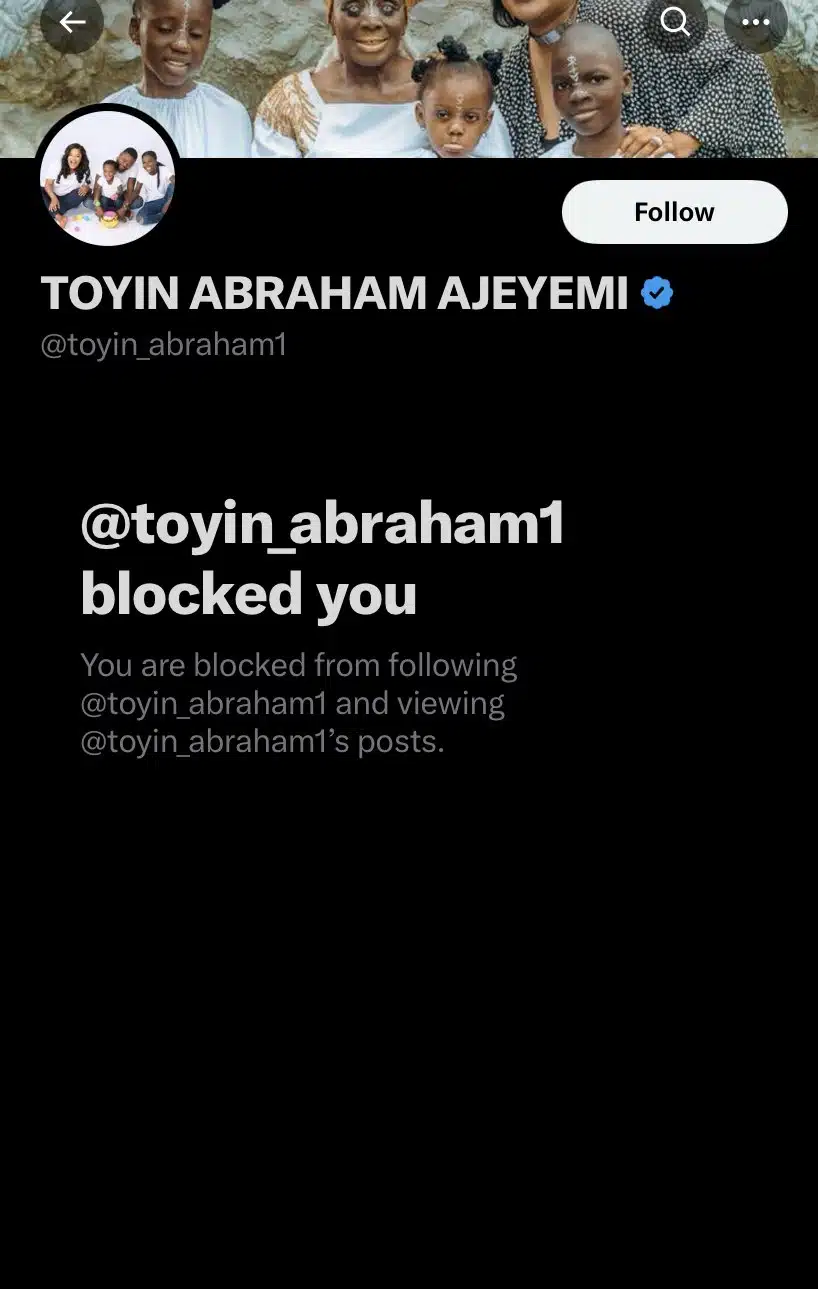Click the empty black area below the message

tap(409, 1020)
